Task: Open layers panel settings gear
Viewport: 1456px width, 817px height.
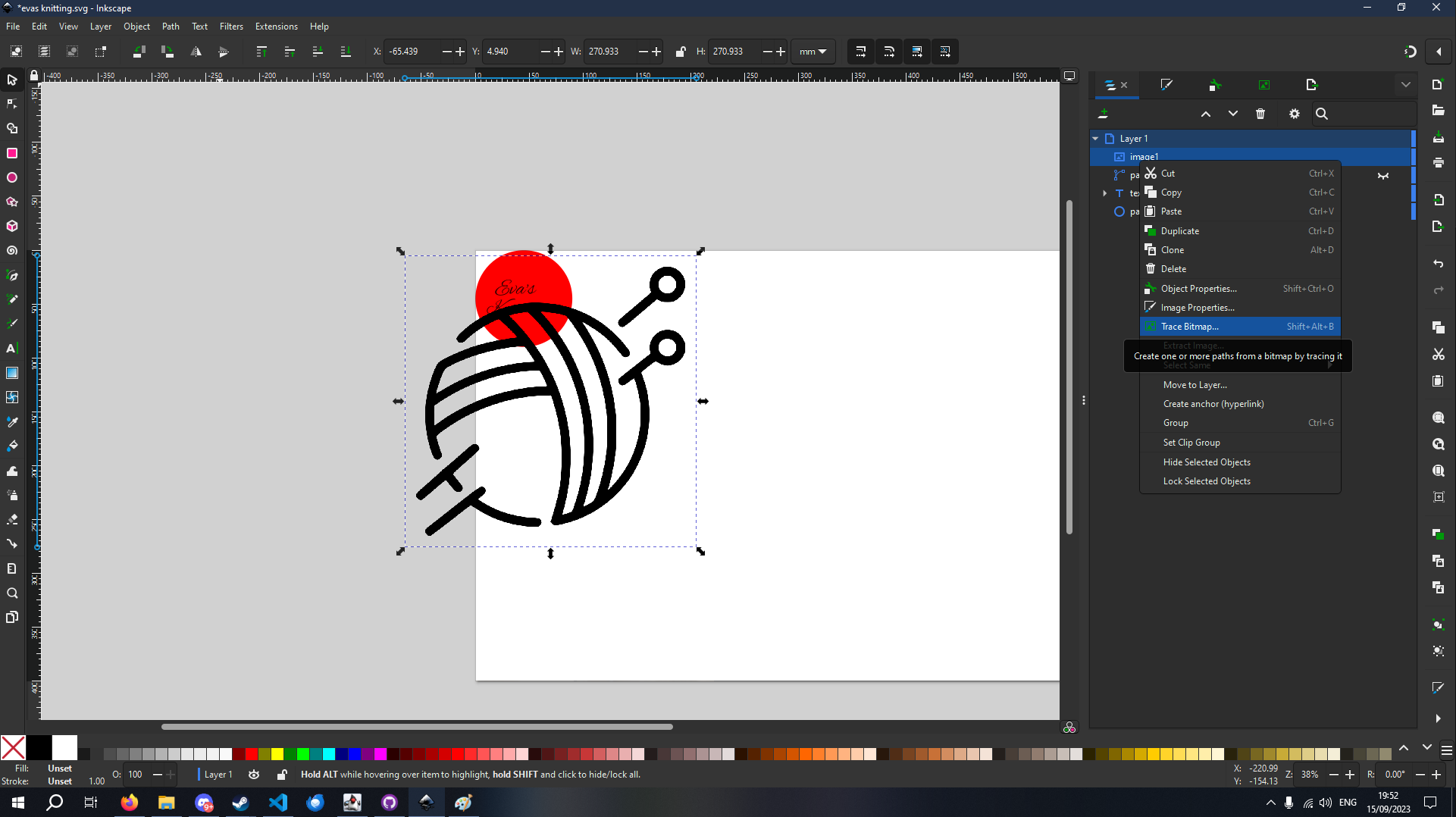Action: pos(1295,114)
